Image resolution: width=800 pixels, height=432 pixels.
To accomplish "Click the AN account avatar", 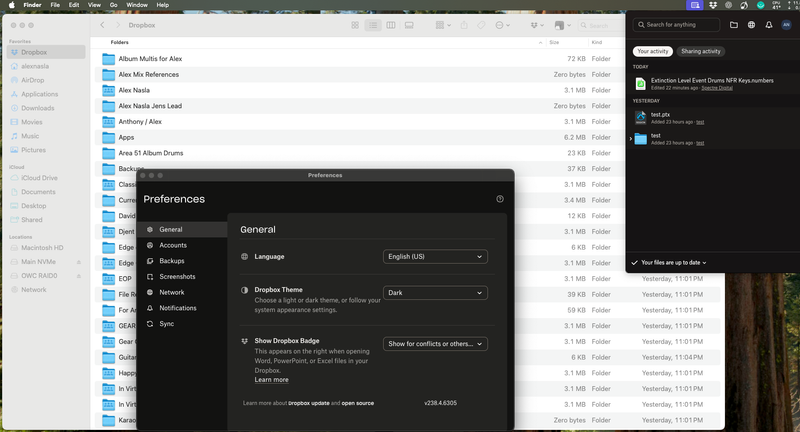I will tap(786, 25).
